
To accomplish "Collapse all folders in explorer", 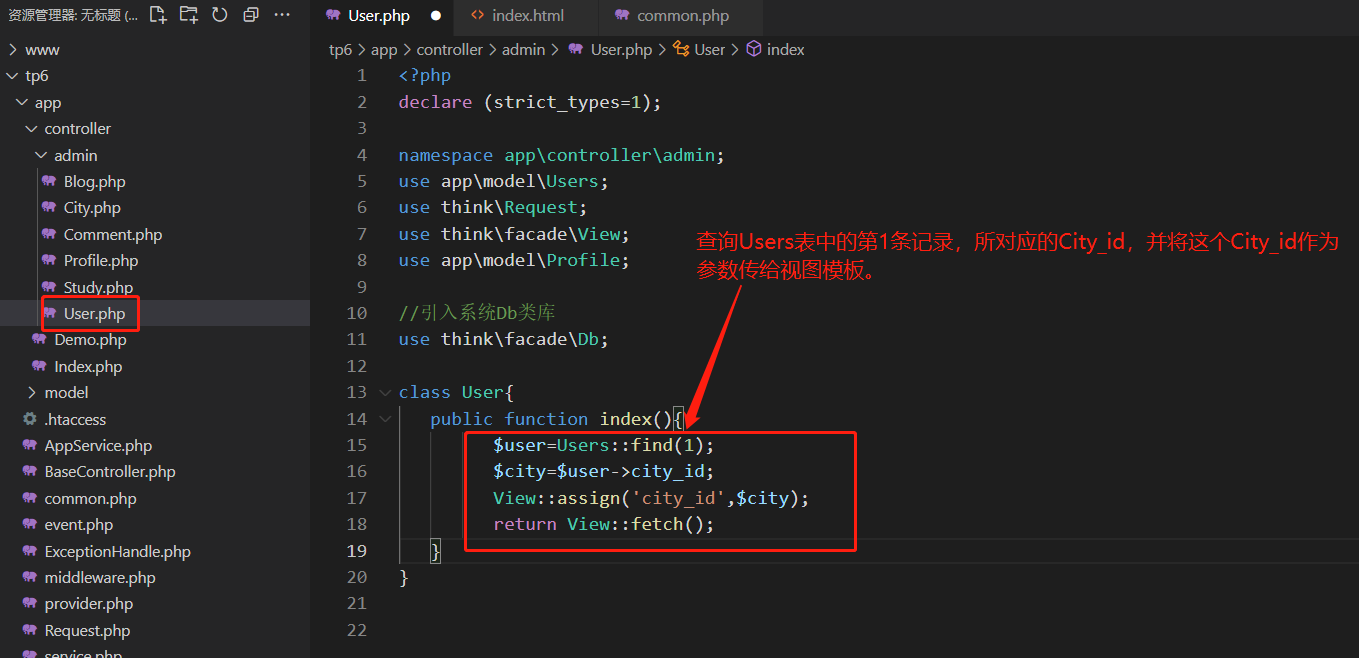I will pos(251,15).
